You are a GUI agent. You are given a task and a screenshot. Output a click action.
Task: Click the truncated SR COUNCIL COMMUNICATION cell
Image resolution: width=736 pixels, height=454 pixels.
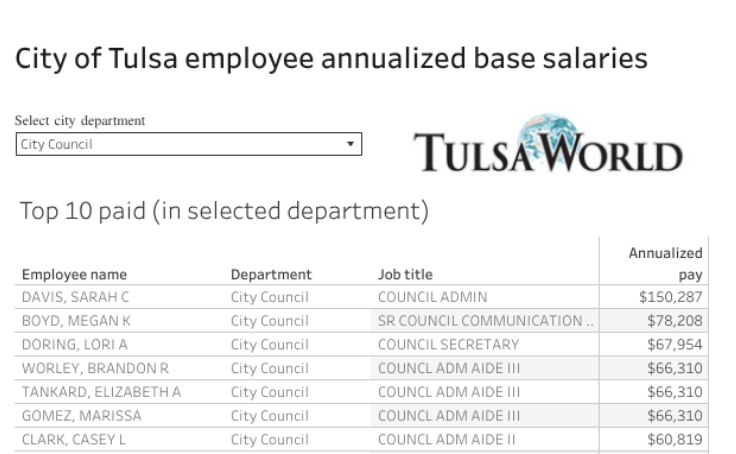tap(485, 321)
